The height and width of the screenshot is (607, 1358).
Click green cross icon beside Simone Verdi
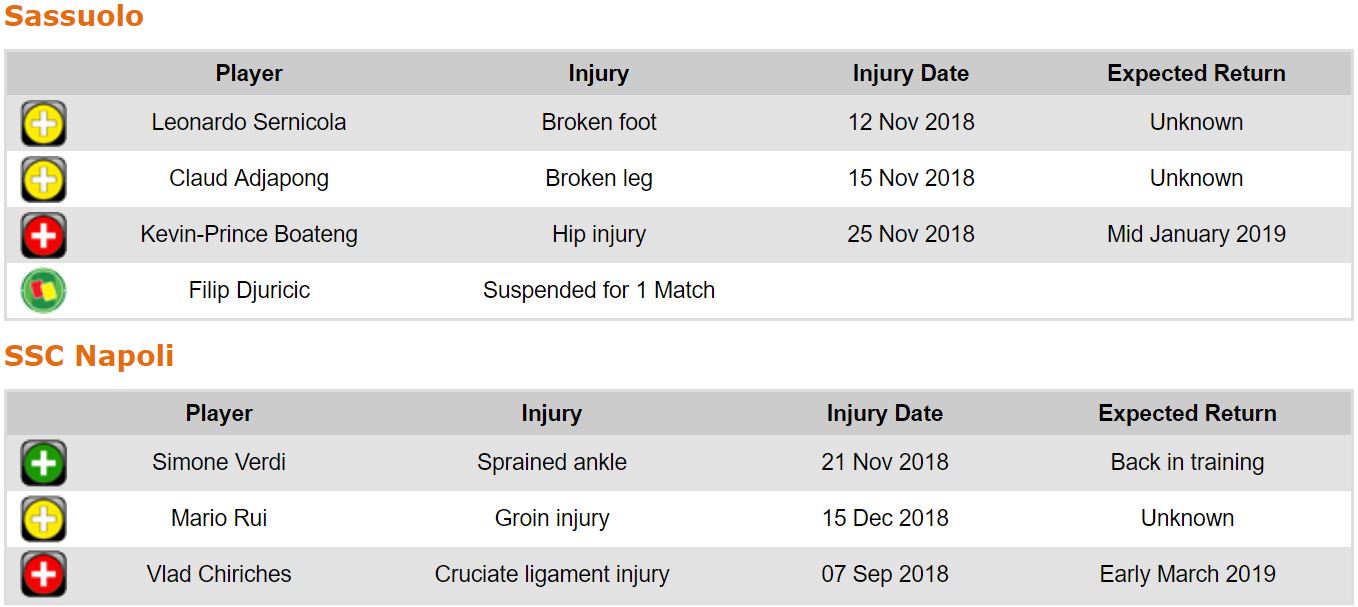(x=43, y=463)
